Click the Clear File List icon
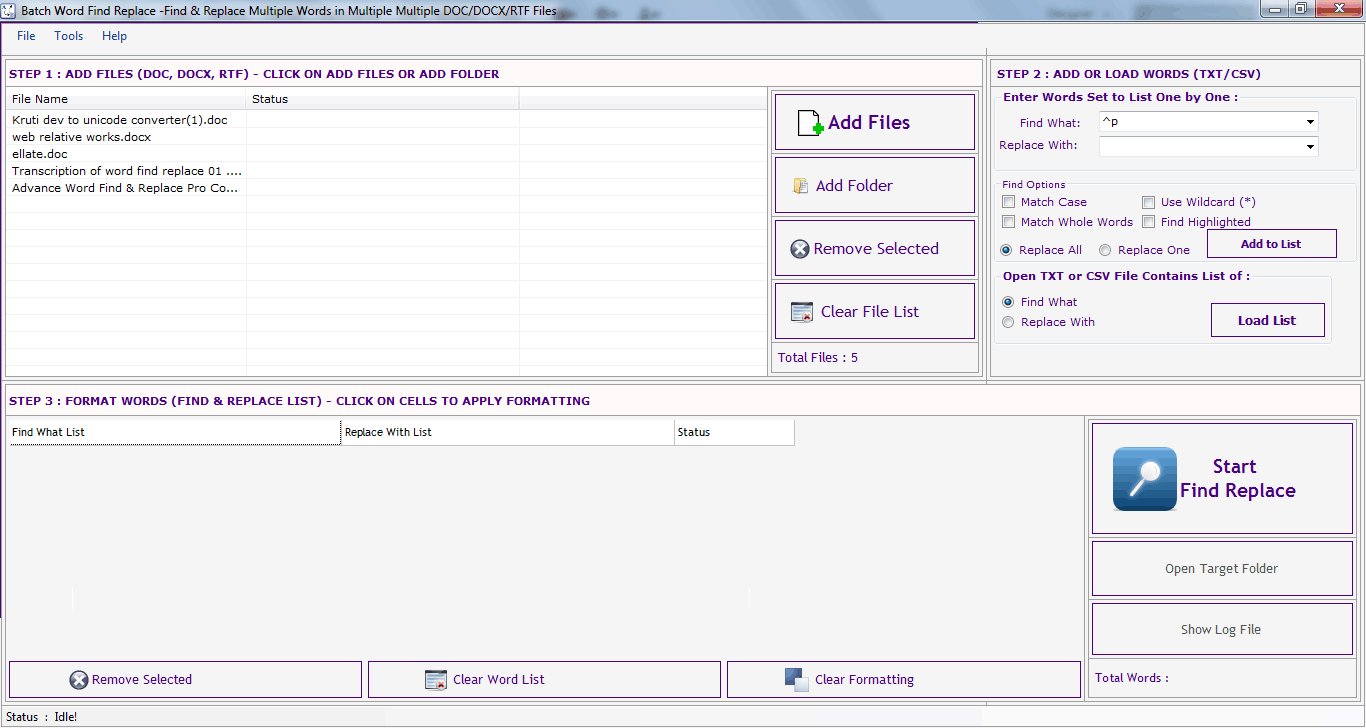This screenshot has width=1366, height=728. coord(802,312)
